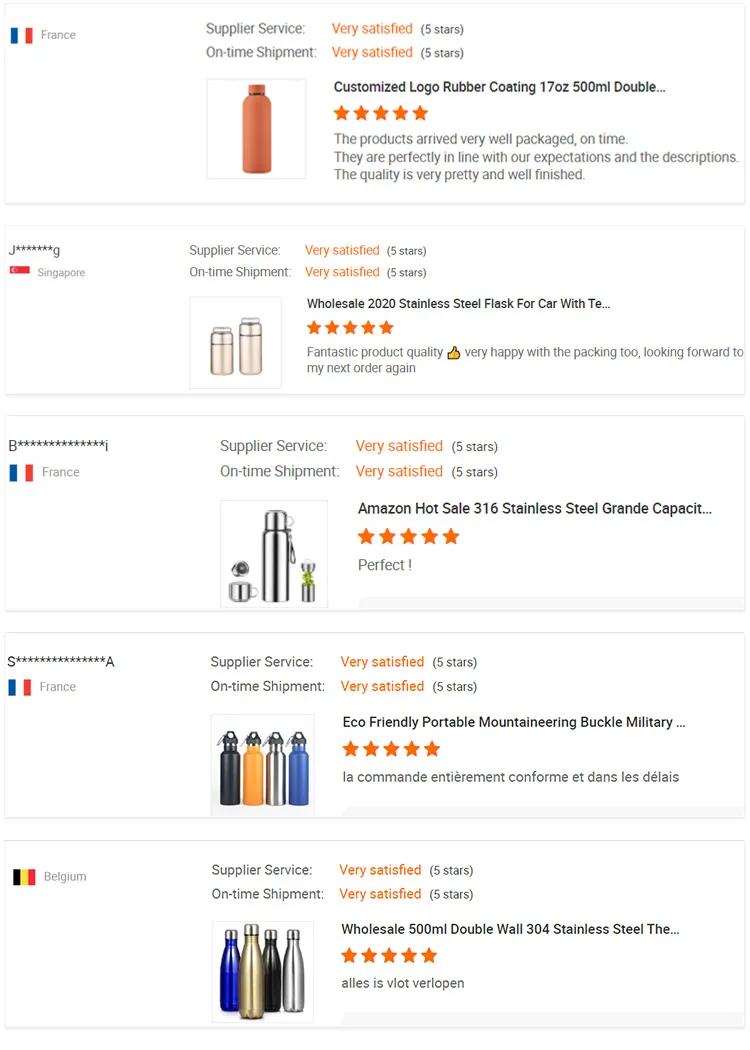The image size is (750, 1050).
Task: Open the four colored mountaineering bottles image
Action: click(x=263, y=765)
